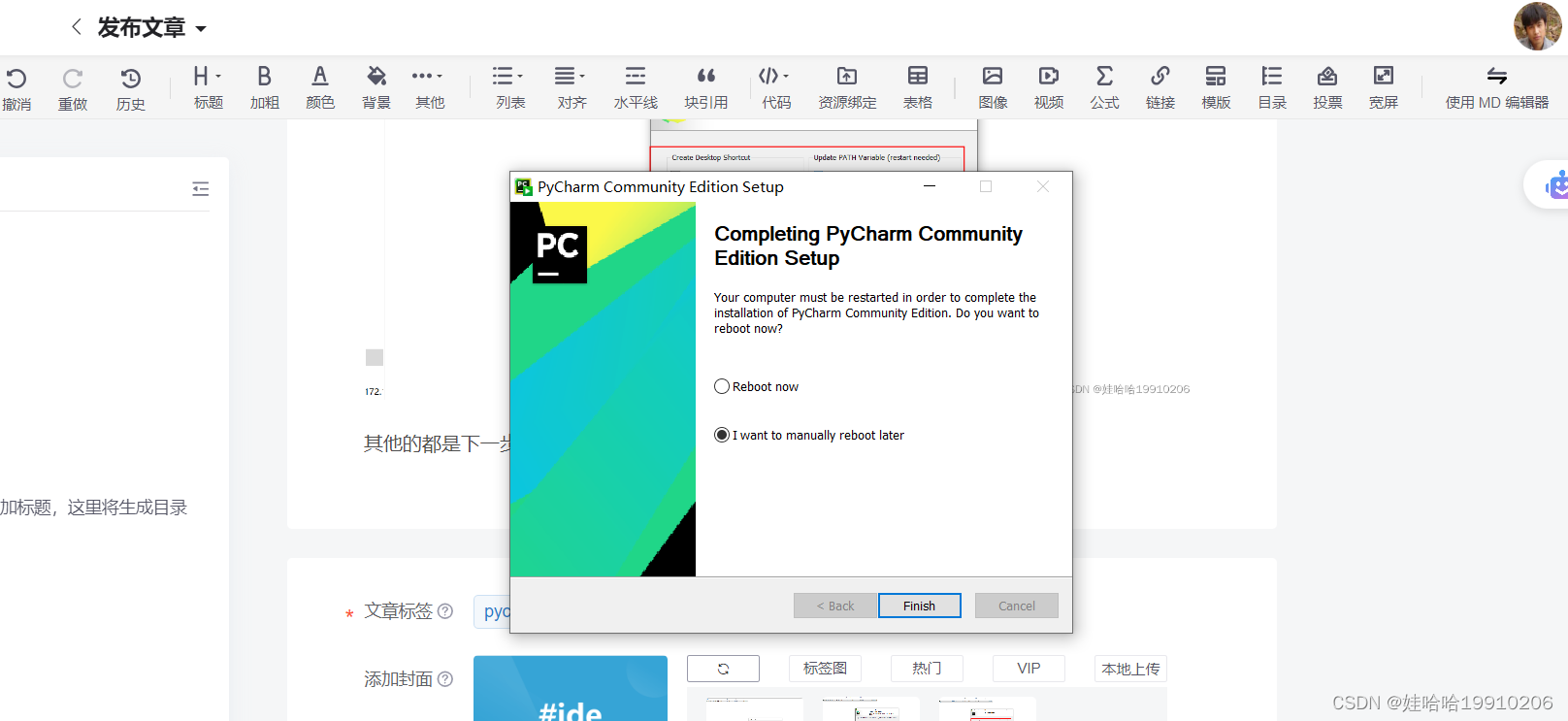1568x721 pixels.
Task: Click Finish in PyCharm Setup
Action: click(x=920, y=606)
